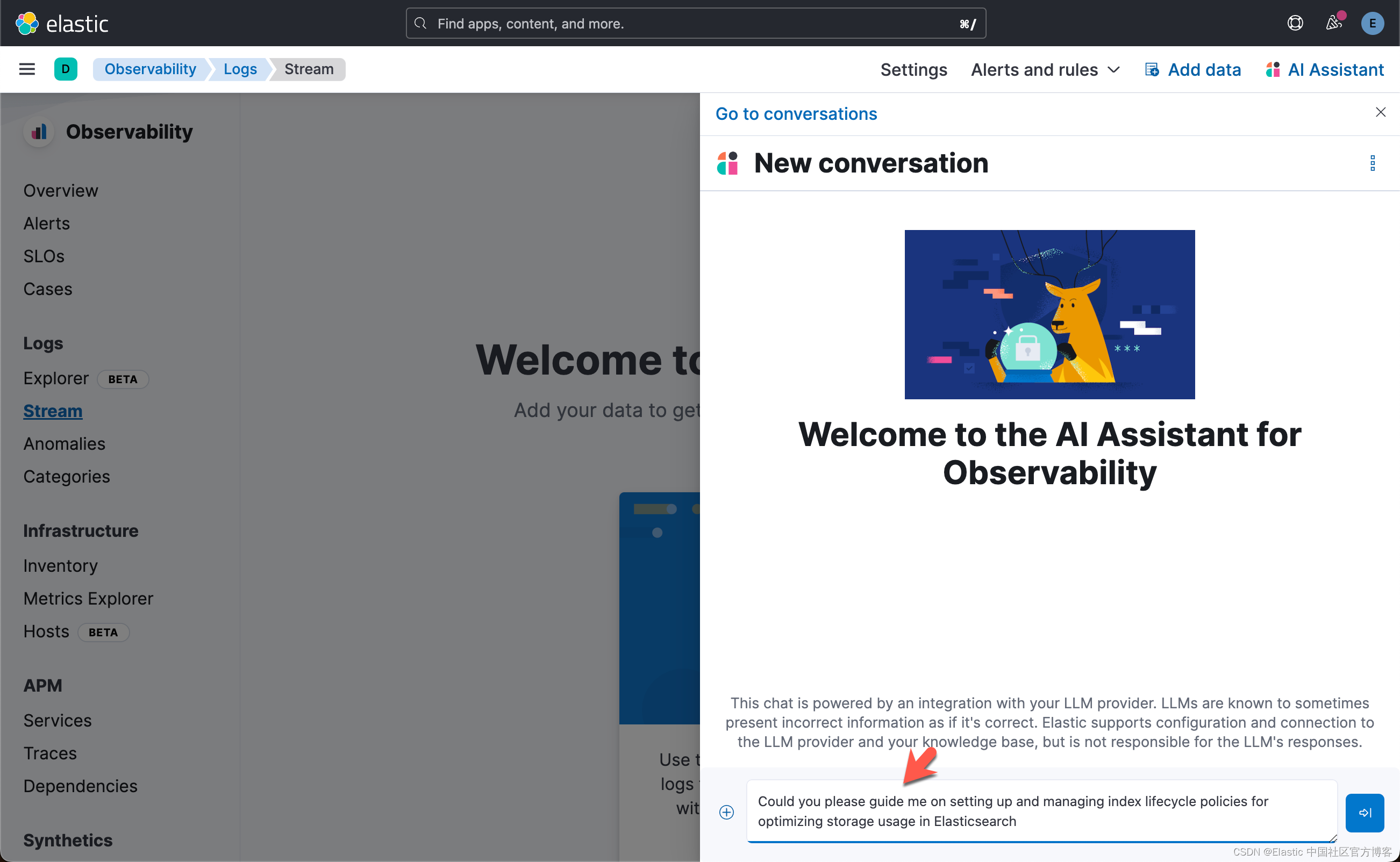The height and width of the screenshot is (862, 1400).
Task: Open Observability Settings
Action: 913,69
